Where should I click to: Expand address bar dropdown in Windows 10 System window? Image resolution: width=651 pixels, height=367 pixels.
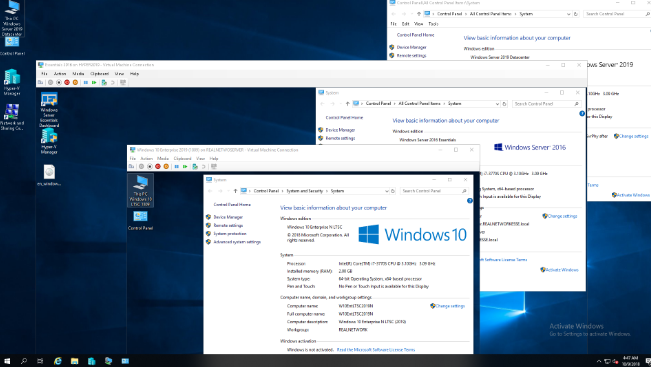[x=387, y=191]
